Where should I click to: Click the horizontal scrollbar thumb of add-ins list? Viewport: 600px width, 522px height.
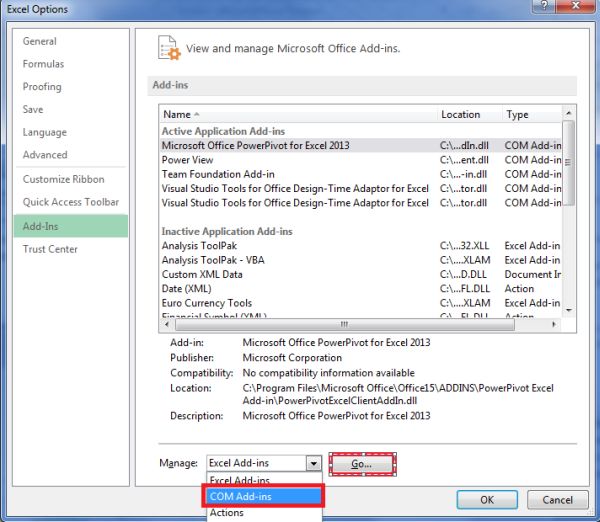pos(345,325)
